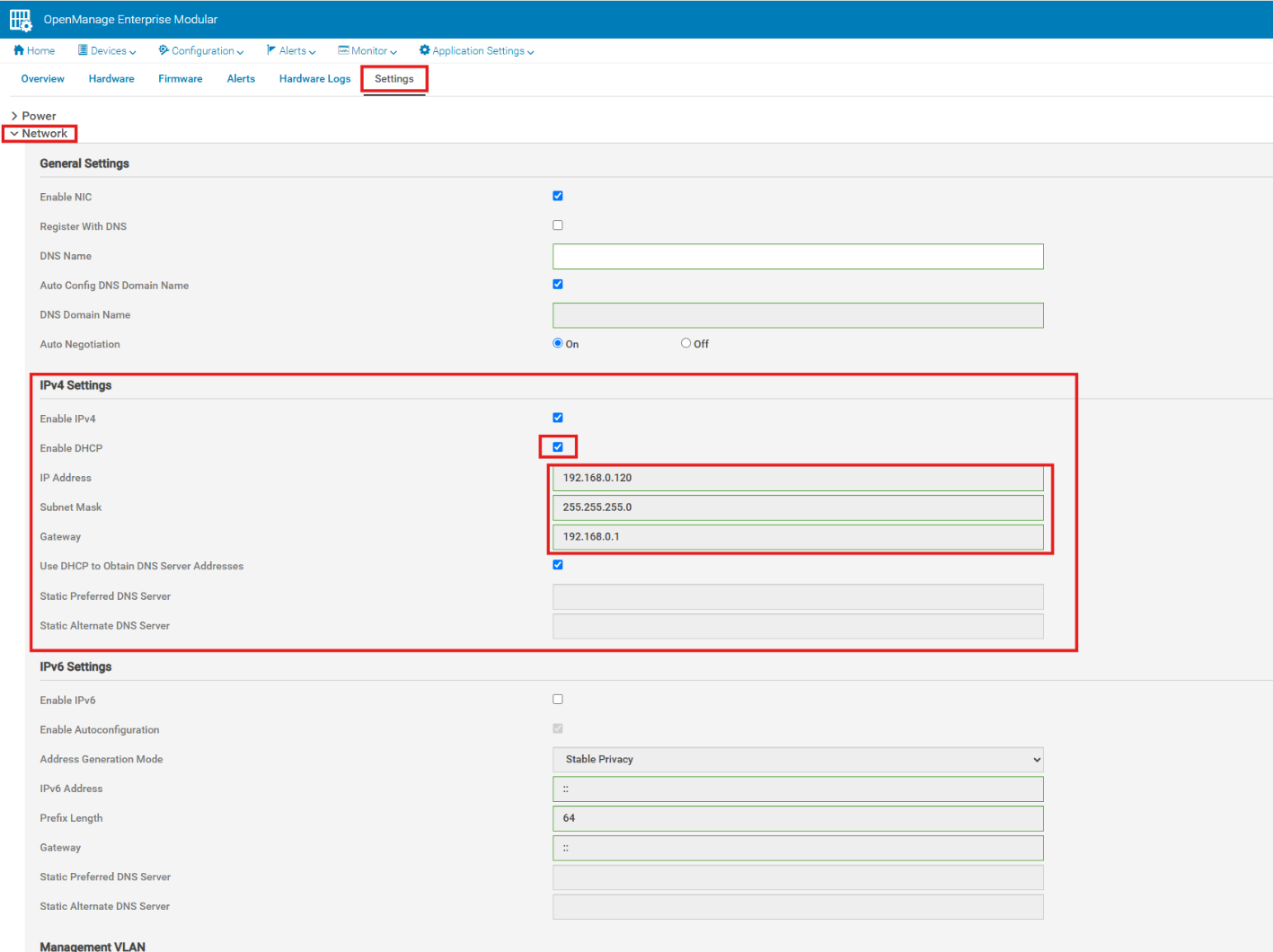Click the IP Address field 192.168.0.120
Viewport: 1273px width, 952px height.
pyautogui.click(x=798, y=478)
